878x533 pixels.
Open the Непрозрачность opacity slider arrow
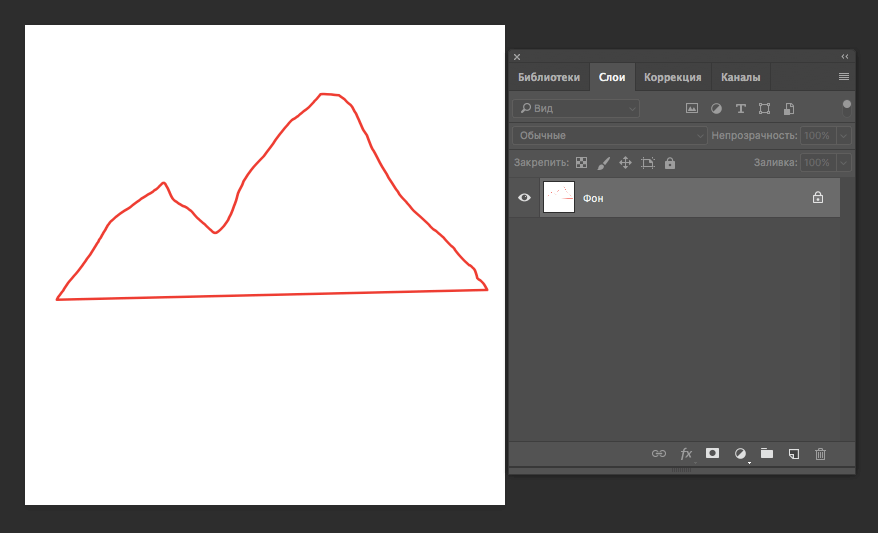(844, 135)
